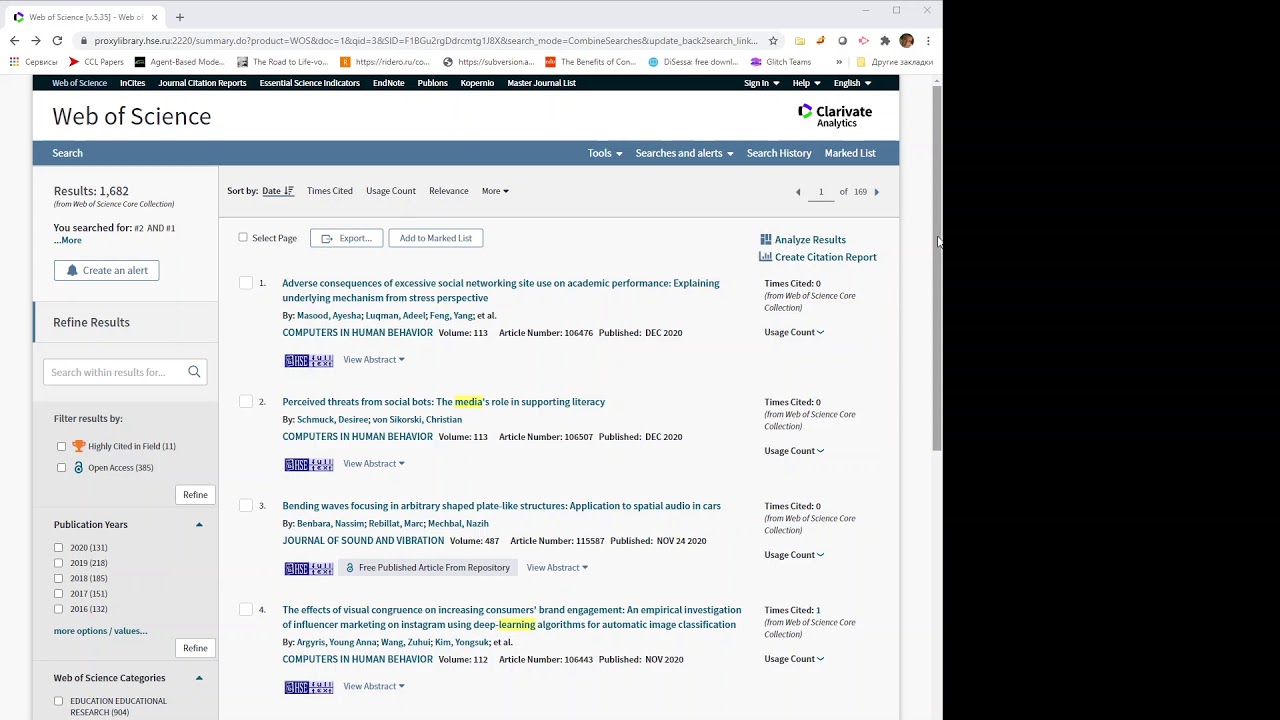Expand Usage Count for article 2
This screenshot has width=1280, height=720.
794,451
